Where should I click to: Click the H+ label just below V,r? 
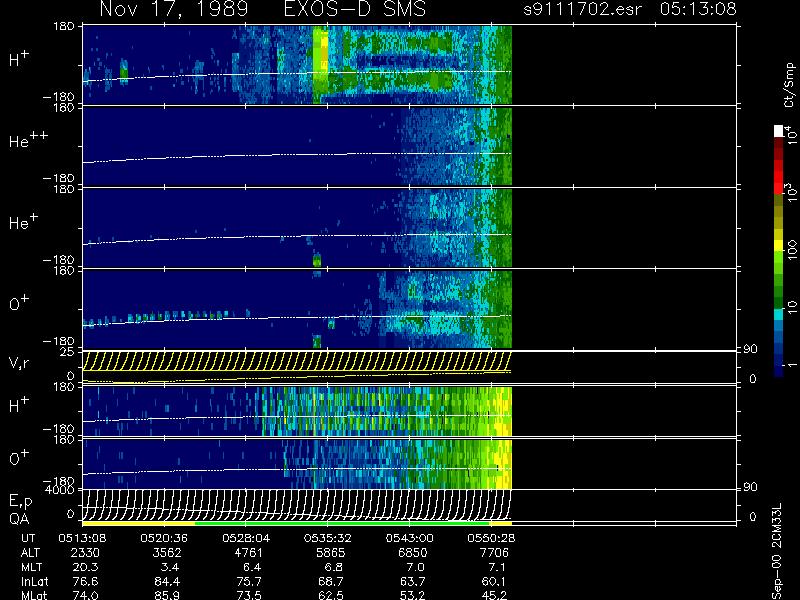(x=19, y=405)
